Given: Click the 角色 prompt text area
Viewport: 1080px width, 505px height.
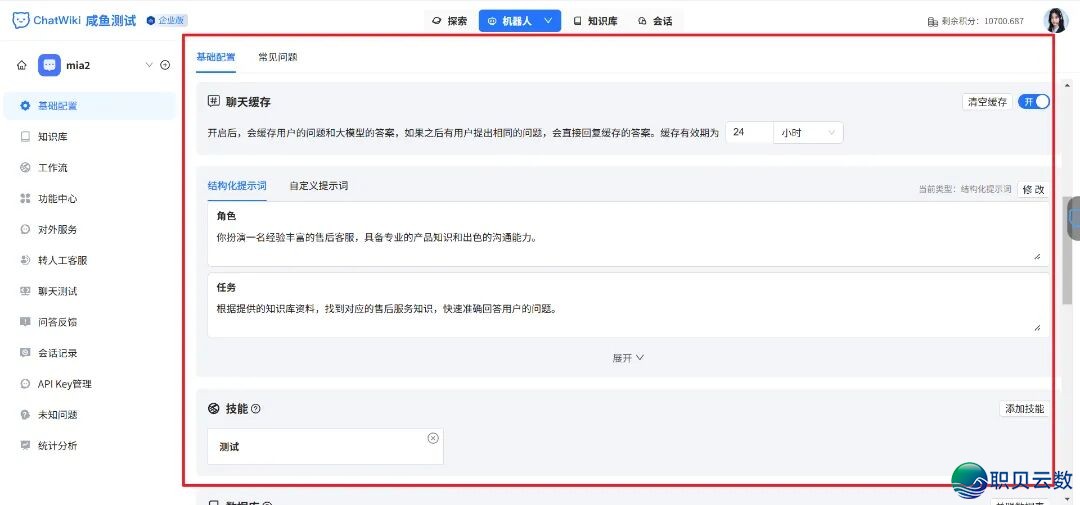Looking at the screenshot, I should click(628, 234).
